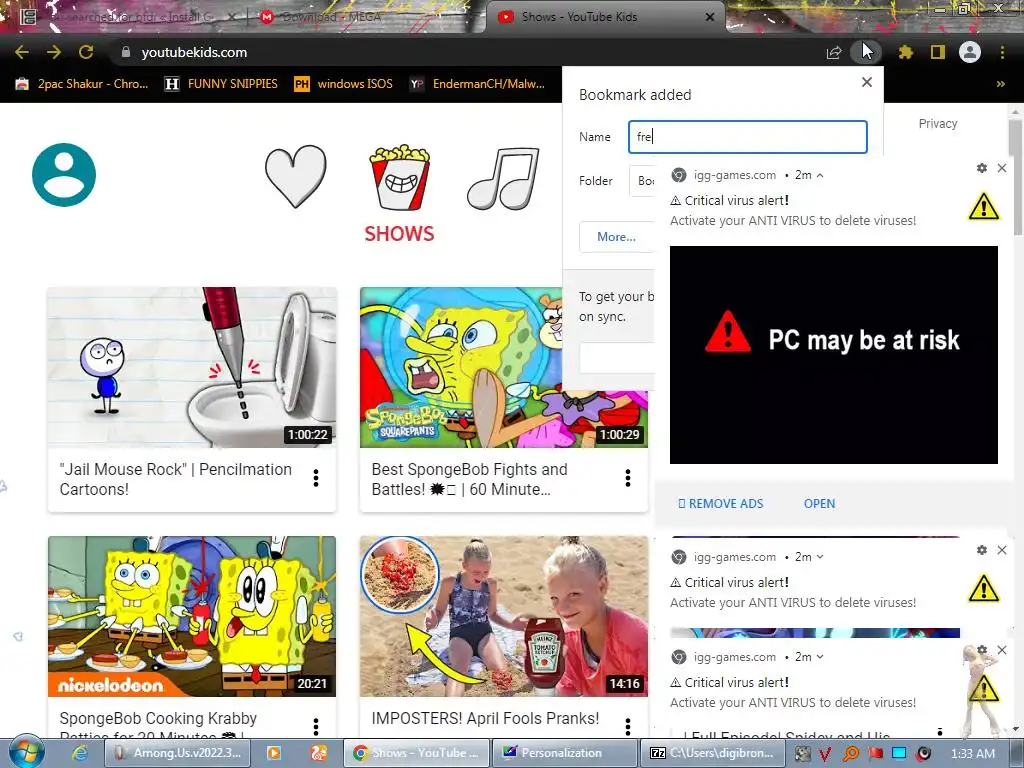Click the page vertical scrollbar thumb
The height and width of the screenshot is (768, 1024).
1016,176
